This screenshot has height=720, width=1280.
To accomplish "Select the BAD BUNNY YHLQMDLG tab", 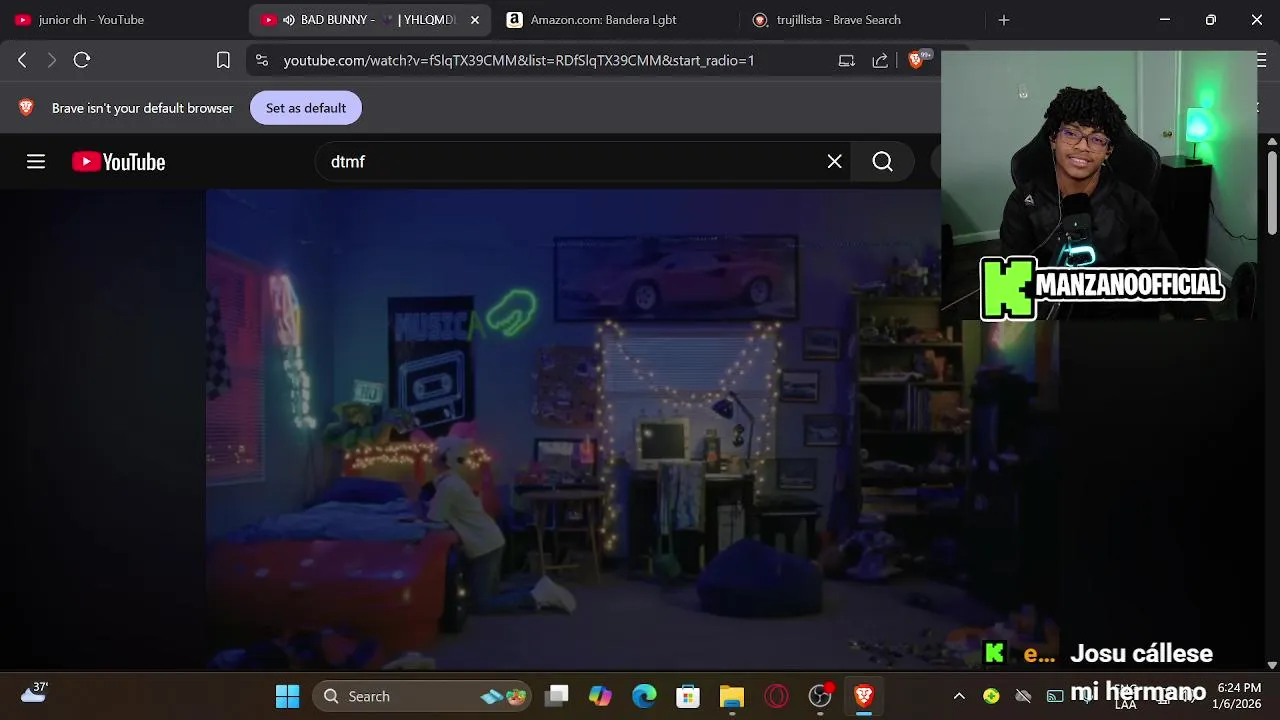I will (370, 20).
